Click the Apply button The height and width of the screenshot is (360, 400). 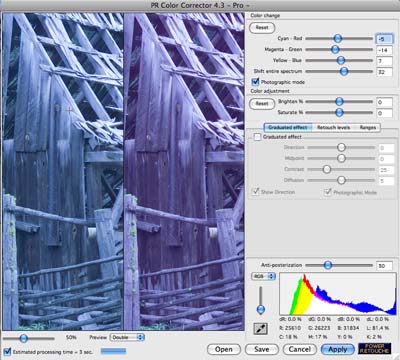[337, 349]
